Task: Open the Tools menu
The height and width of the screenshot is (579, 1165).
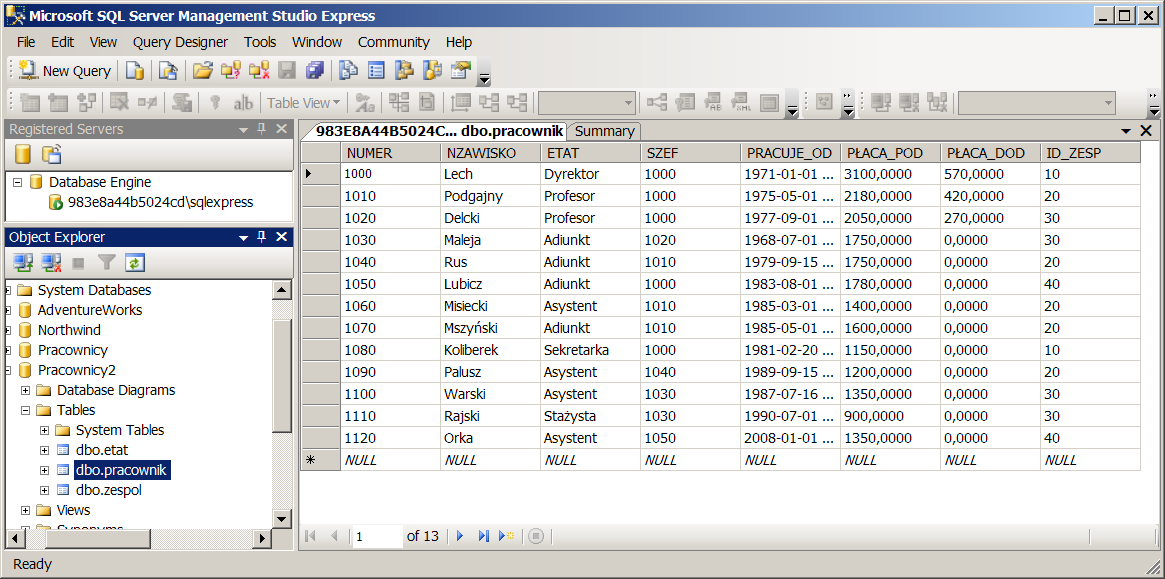Action: click(260, 42)
